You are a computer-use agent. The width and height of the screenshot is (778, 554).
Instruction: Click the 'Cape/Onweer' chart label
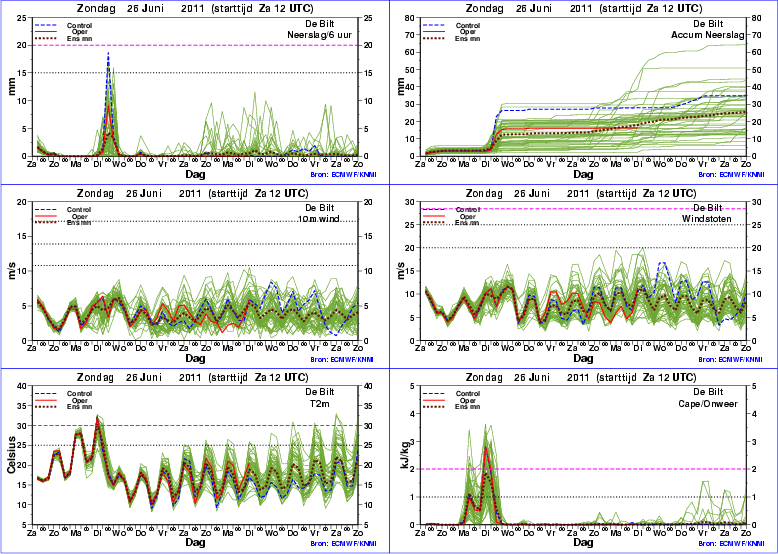708,404
